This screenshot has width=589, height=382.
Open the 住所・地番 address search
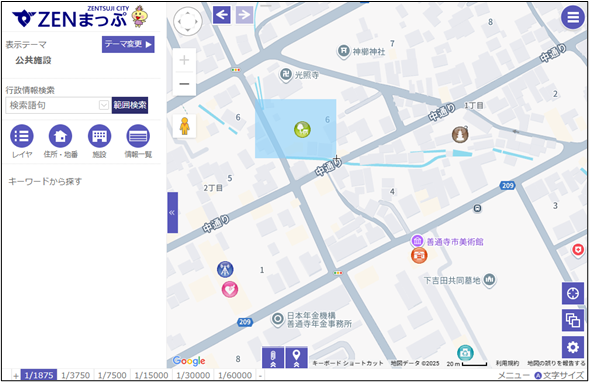[60, 136]
